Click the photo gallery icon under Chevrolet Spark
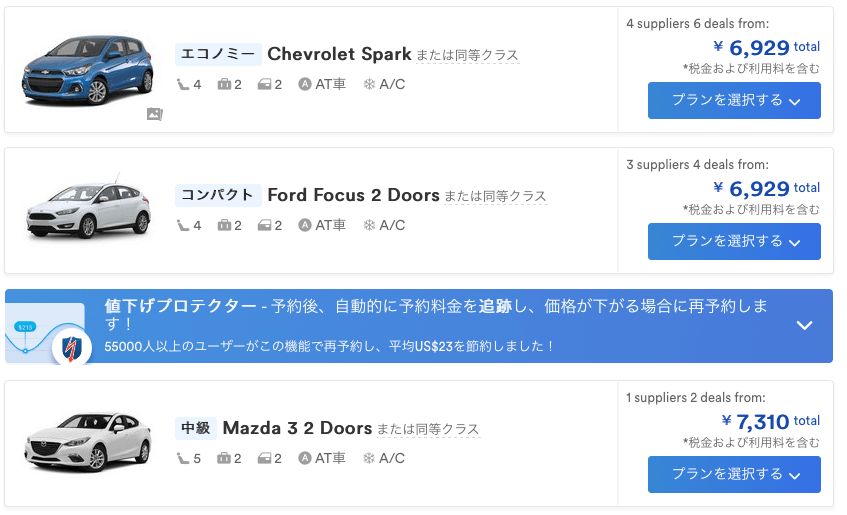Viewport: 847px width, 515px height. [154, 114]
